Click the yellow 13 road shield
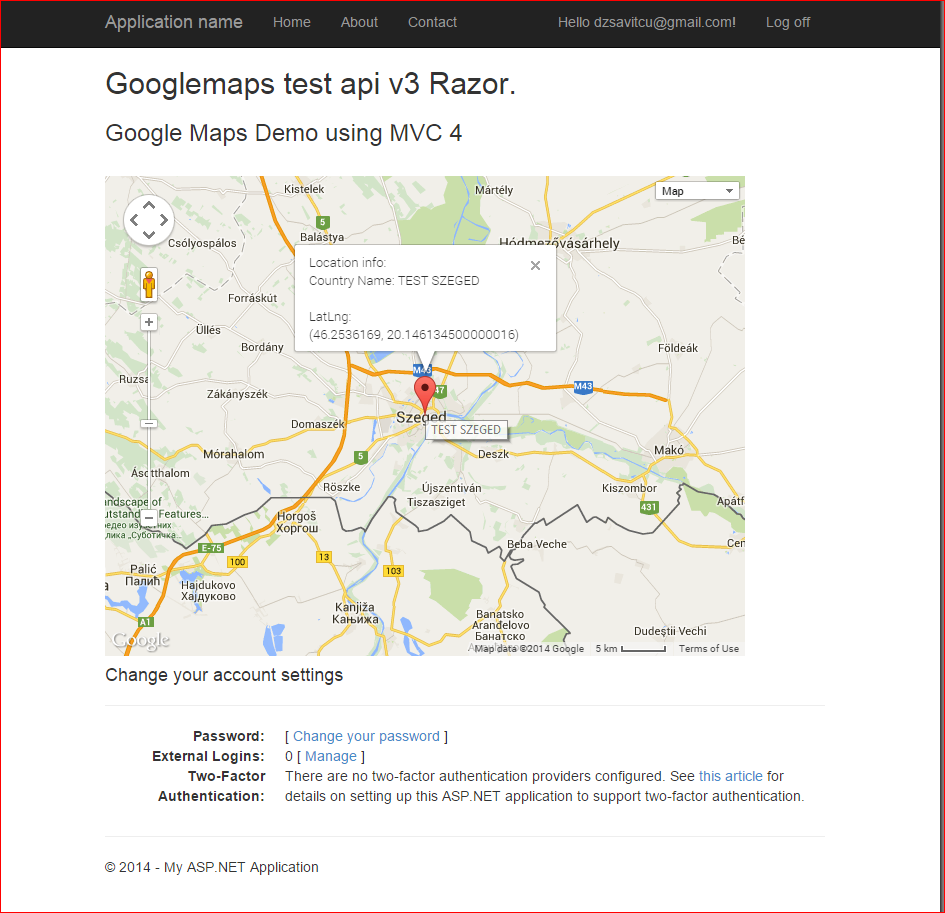Screen dimensions: 945x913 coord(324,557)
